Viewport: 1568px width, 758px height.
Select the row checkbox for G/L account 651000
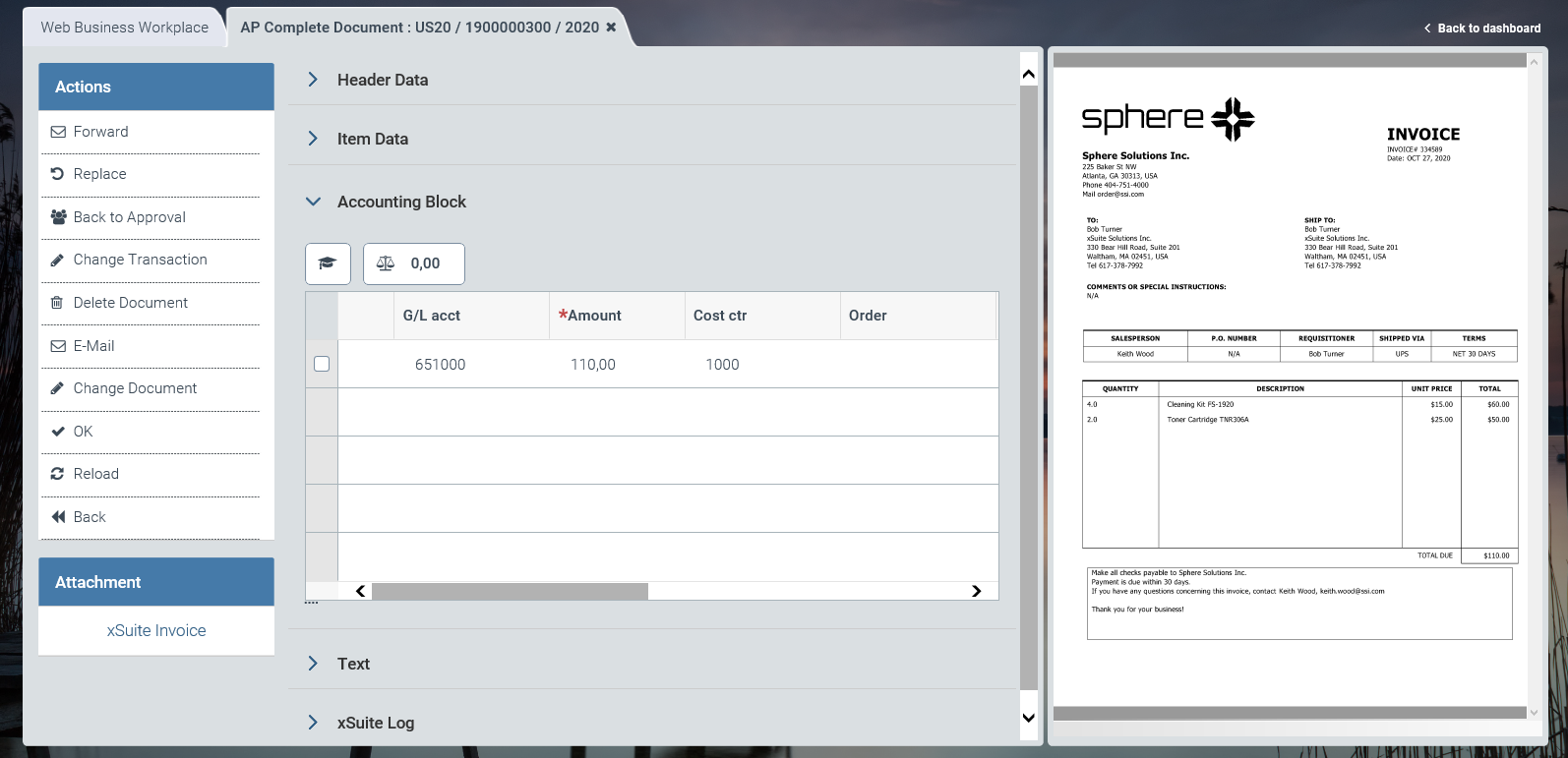coord(322,364)
